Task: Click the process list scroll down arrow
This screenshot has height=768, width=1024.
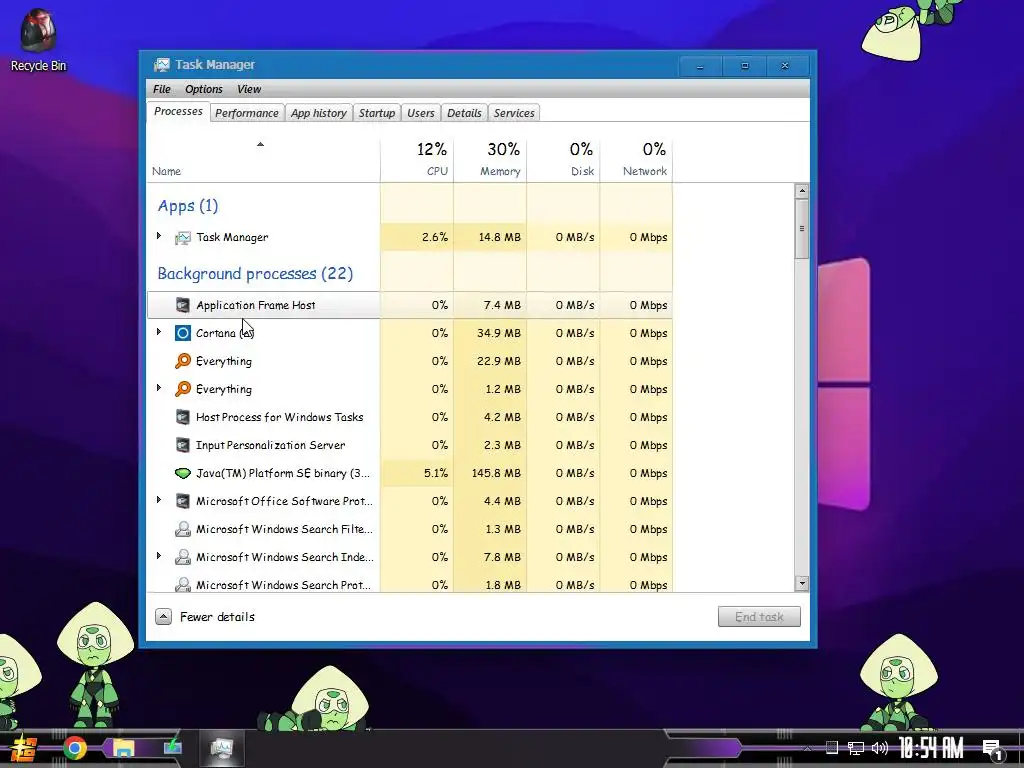Action: pos(802,583)
